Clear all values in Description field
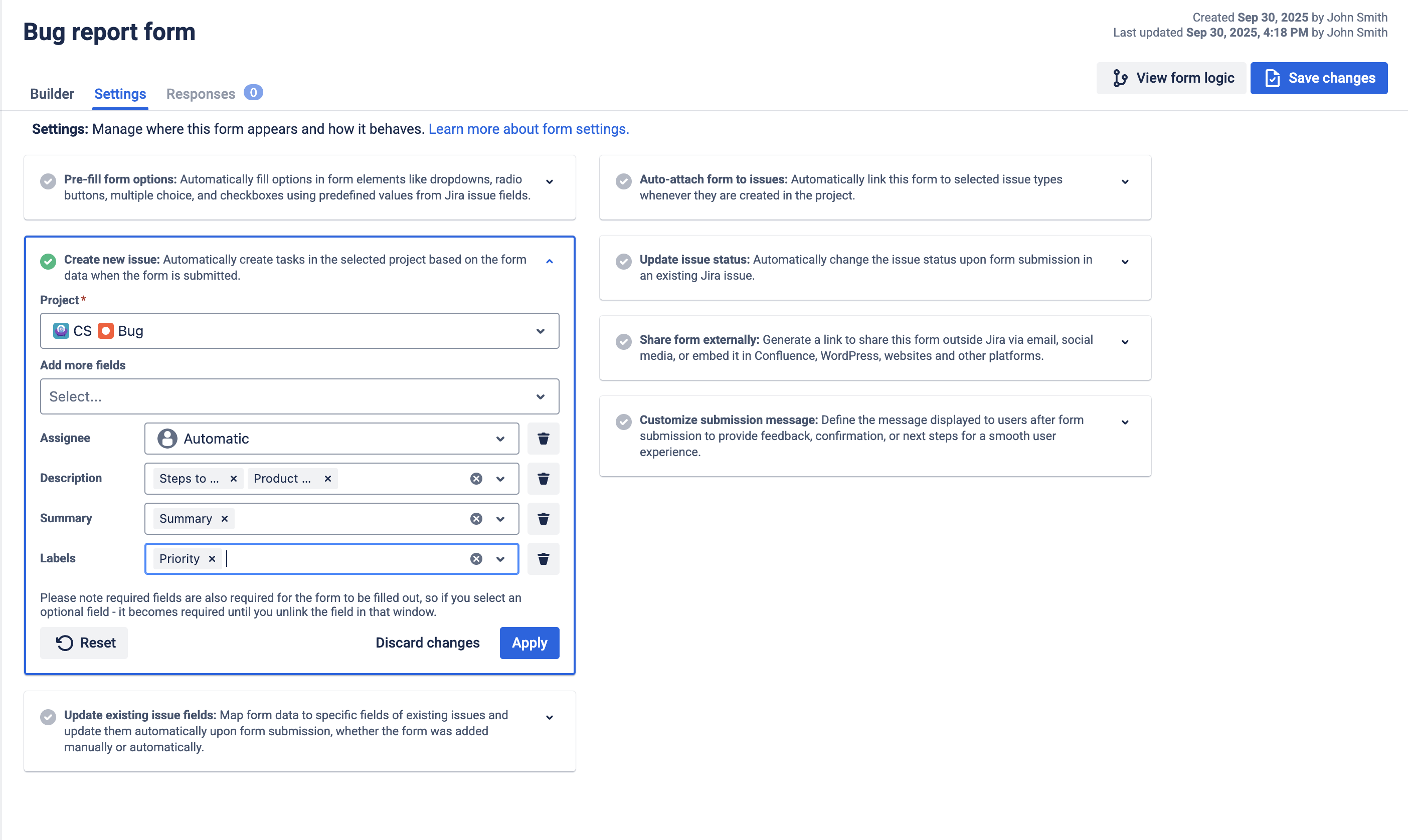The image size is (1408, 840). [x=476, y=479]
